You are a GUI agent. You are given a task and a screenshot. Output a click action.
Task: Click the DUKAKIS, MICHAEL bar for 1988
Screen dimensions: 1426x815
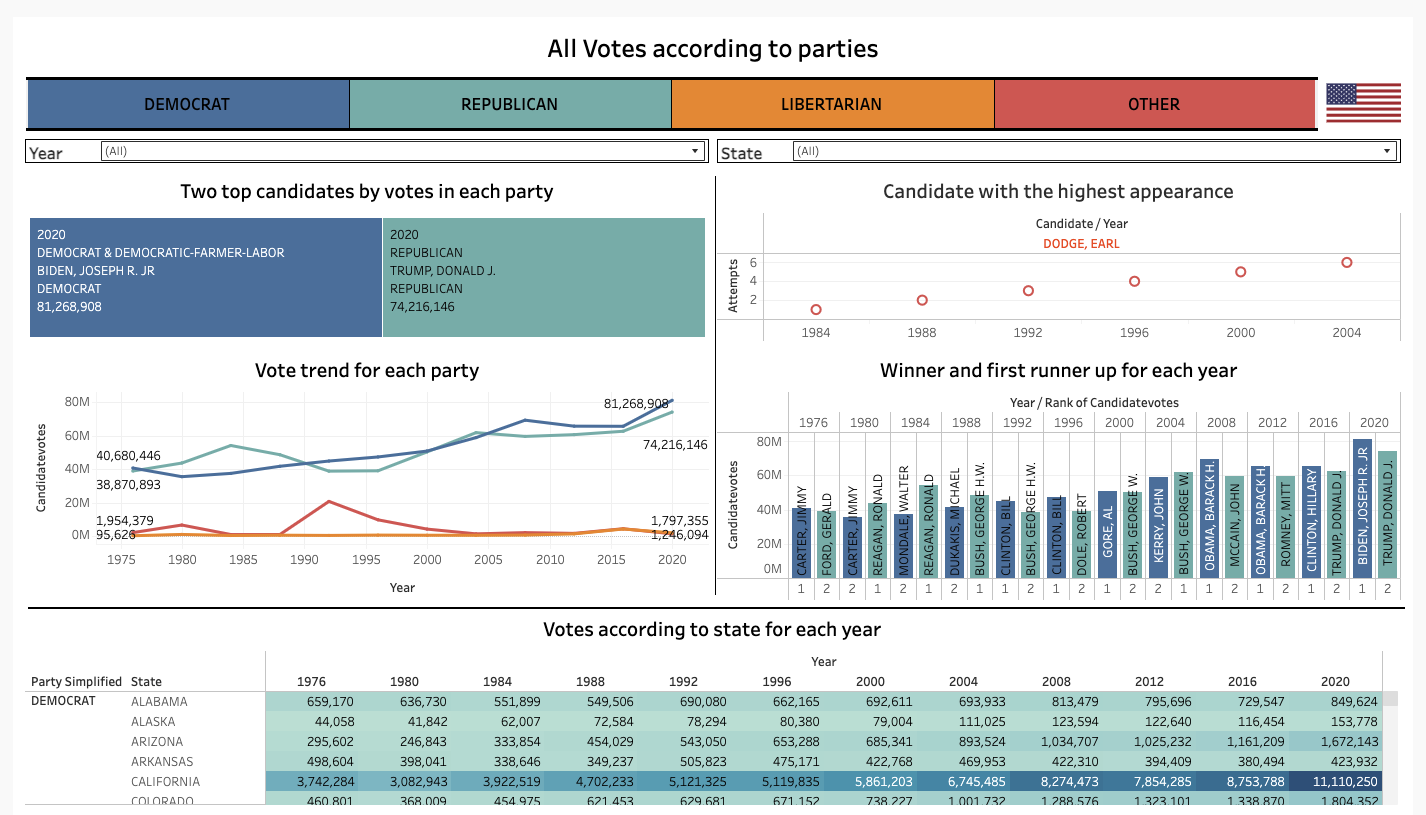click(x=954, y=542)
